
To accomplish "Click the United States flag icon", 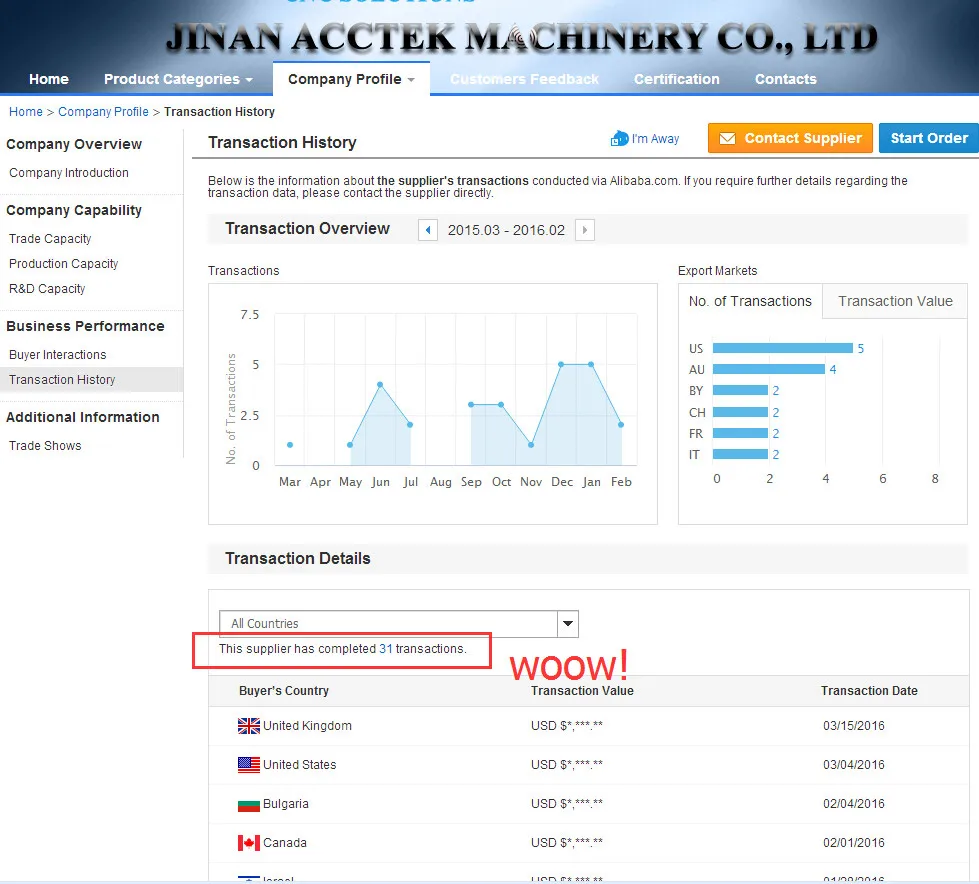I will [248, 765].
